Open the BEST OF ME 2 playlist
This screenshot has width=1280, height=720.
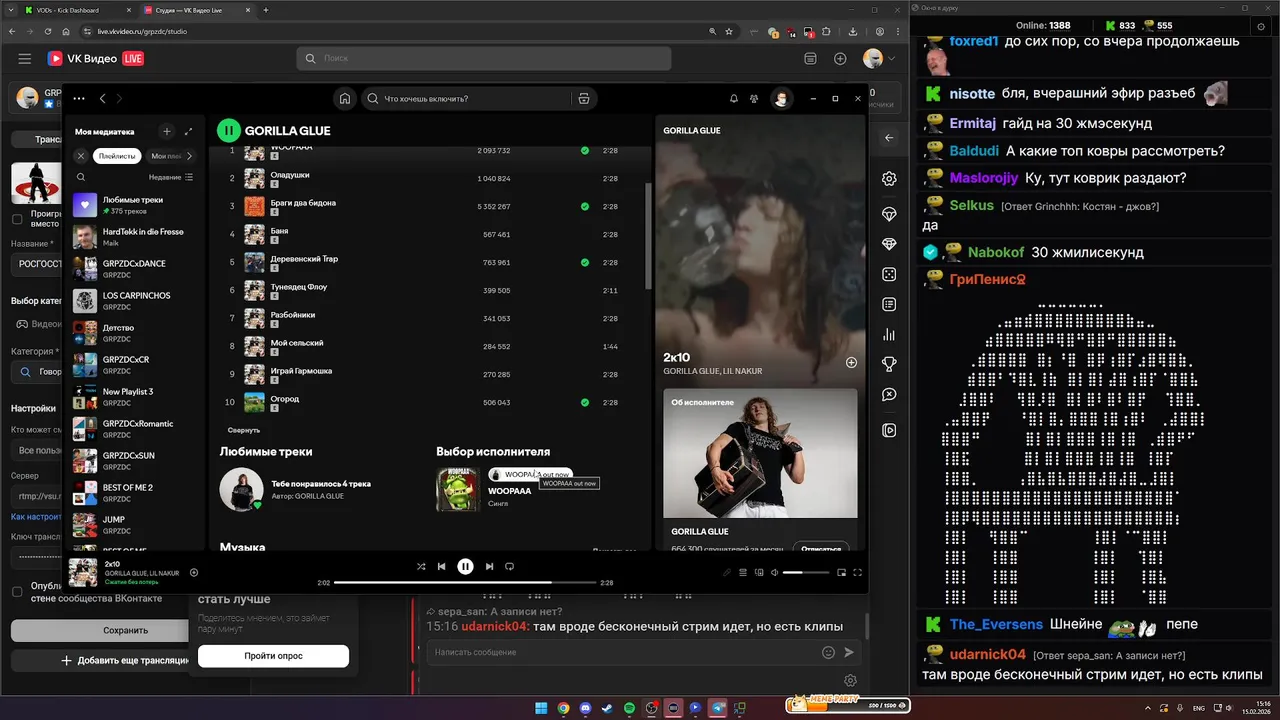coord(134,493)
